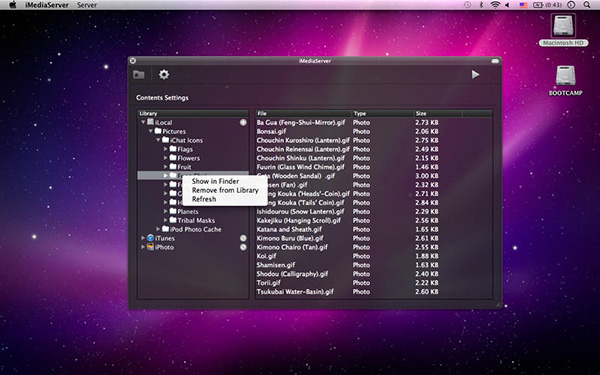Expand the Flowers folder
This screenshot has width=600, height=375.
[x=166, y=158]
